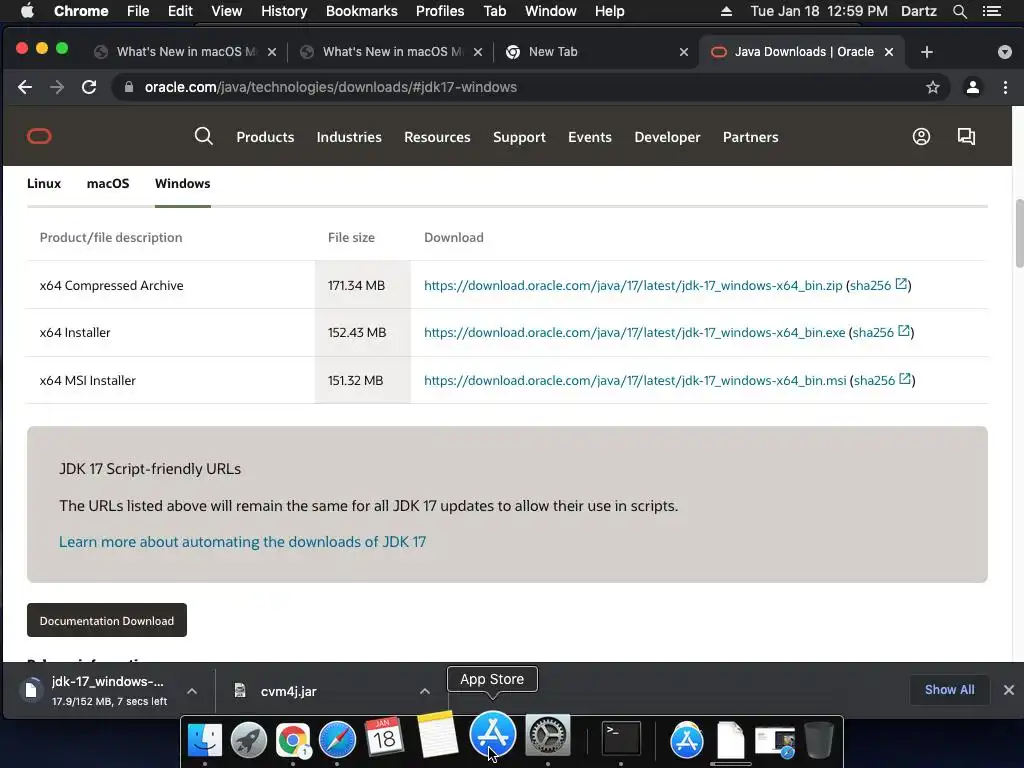Viewport: 1024px width, 768px height.
Task: Open the Partners navigation menu
Action: pyautogui.click(x=750, y=137)
